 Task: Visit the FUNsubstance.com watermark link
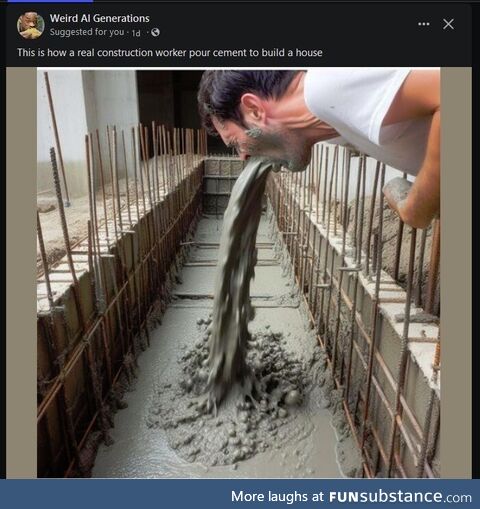[x=400, y=497]
